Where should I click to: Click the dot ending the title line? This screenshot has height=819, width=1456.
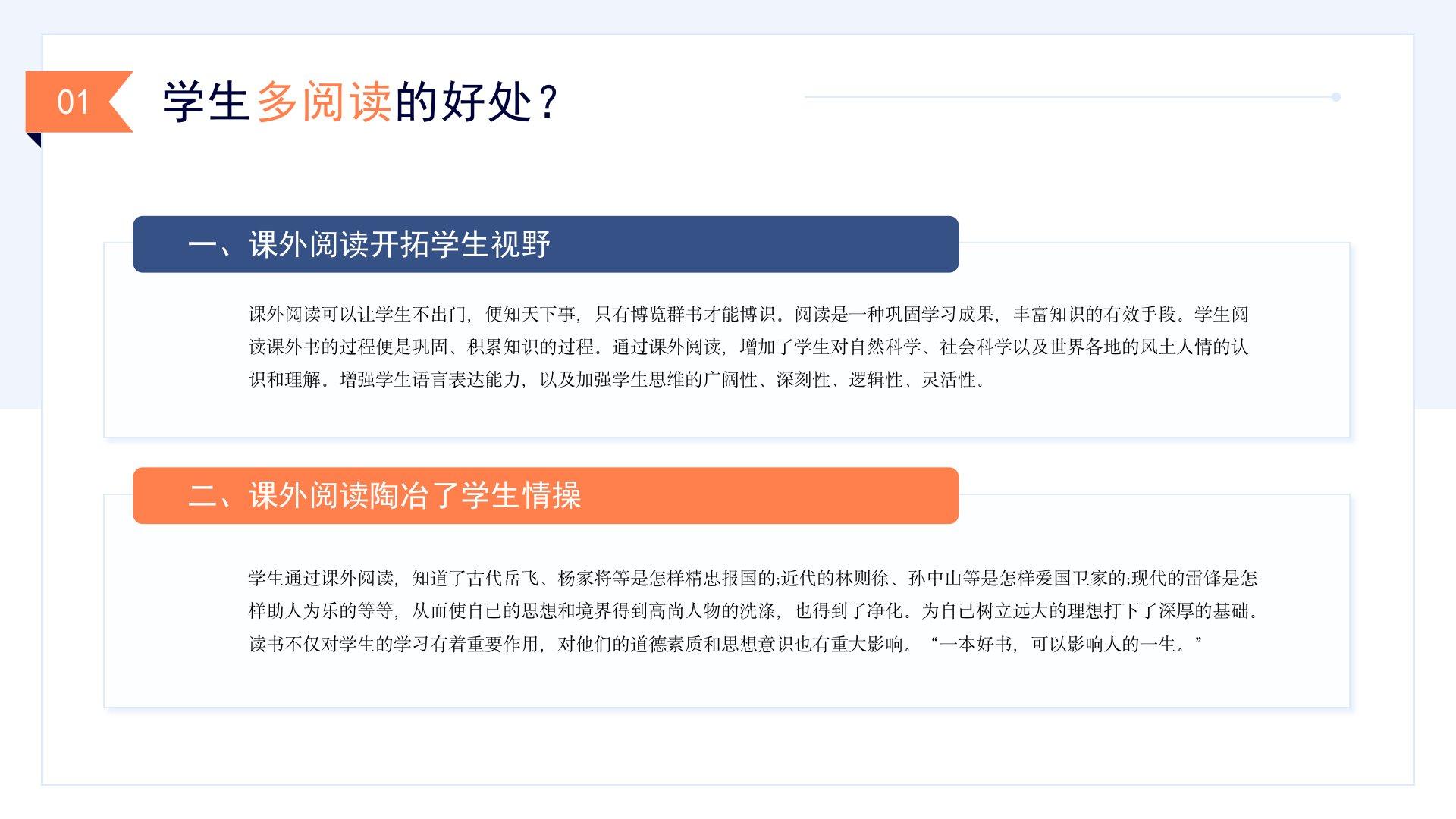tap(1336, 97)
